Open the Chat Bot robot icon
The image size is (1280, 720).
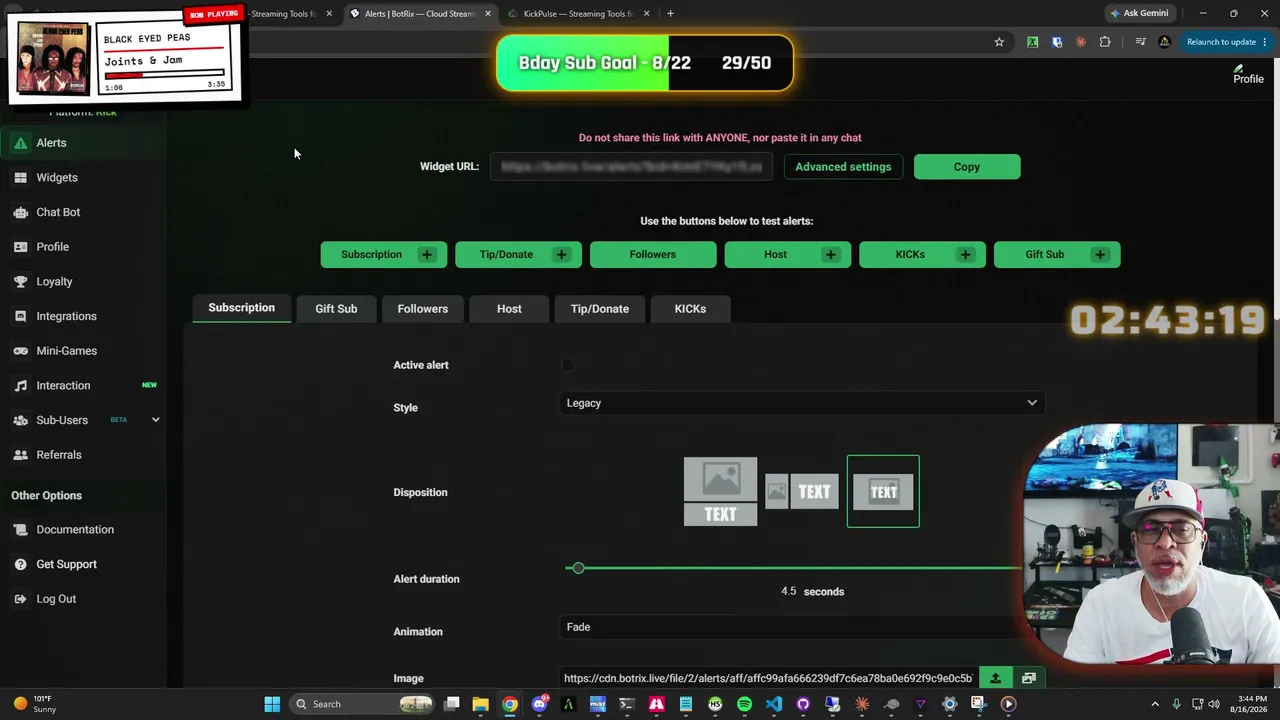pyautogui.click(x=20, y=212)
